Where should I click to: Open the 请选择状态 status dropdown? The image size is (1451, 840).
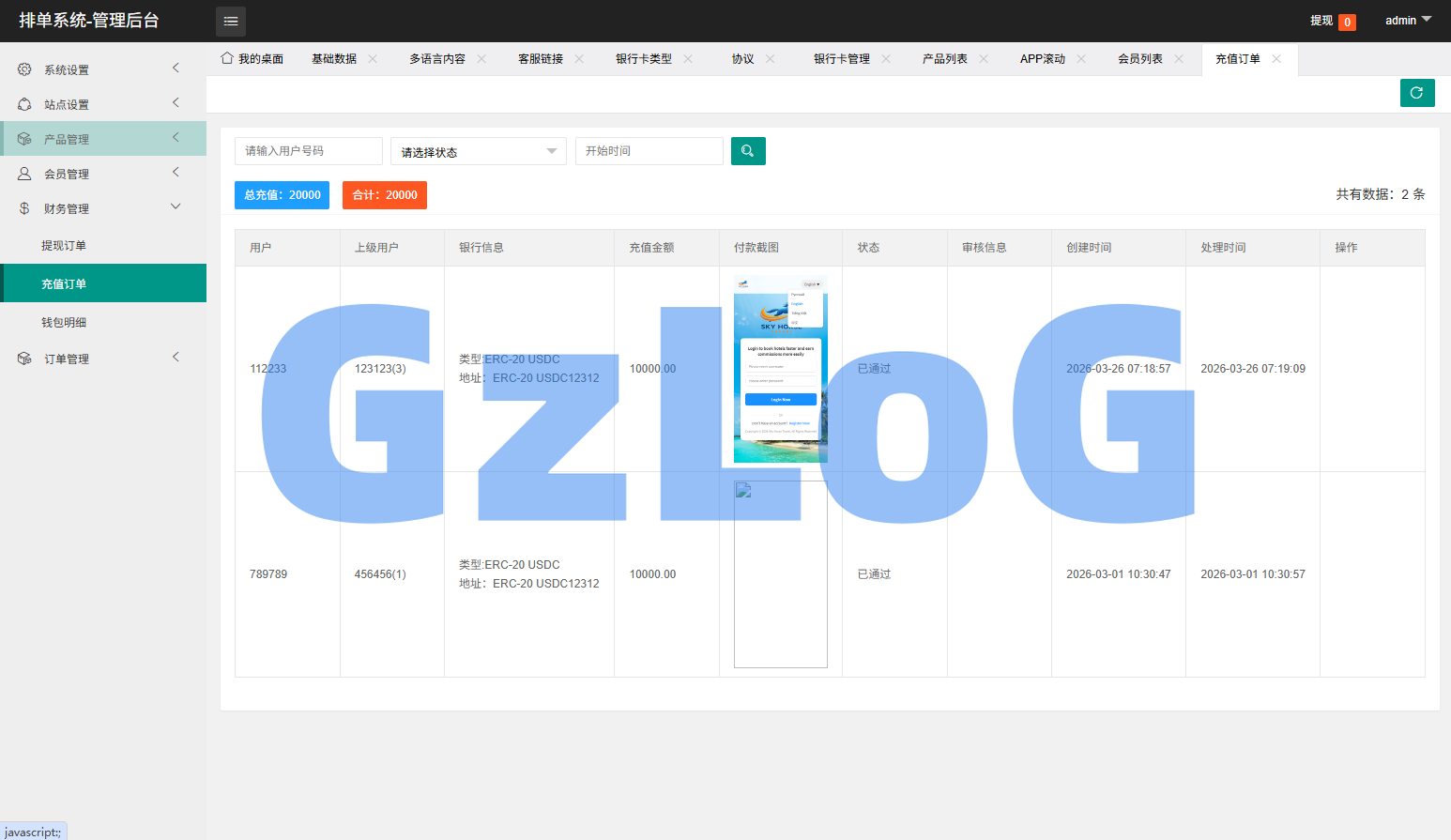click(x=478, y=151)
